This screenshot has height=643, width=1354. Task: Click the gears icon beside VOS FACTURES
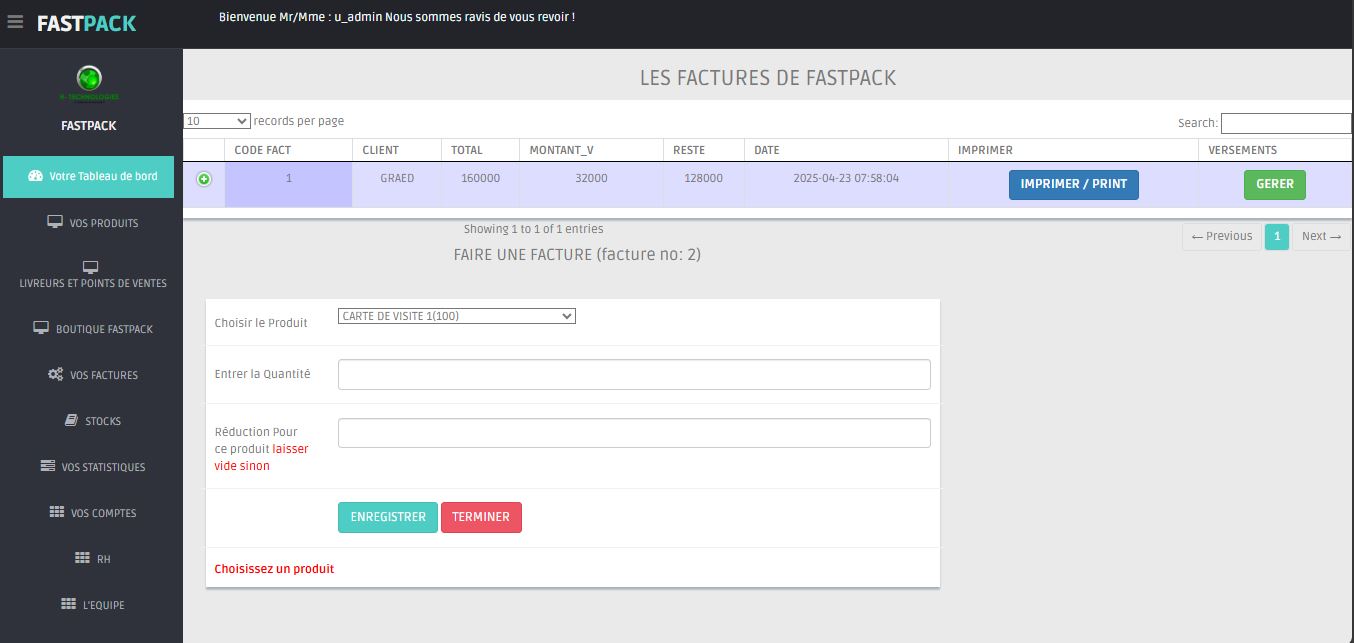tap(56, 374)
